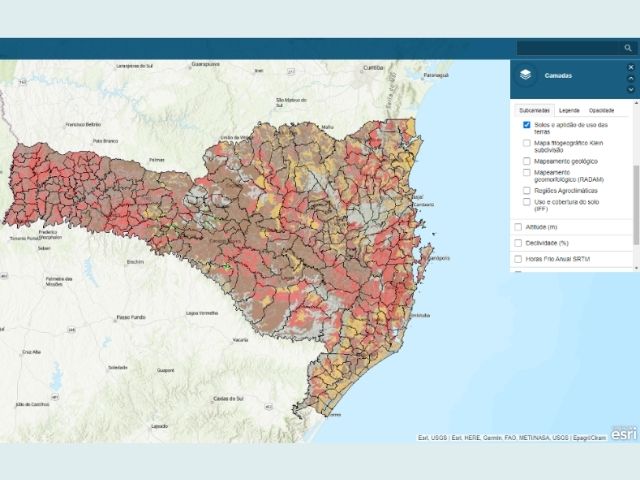Check Uso e cobertura do solo (IFF)

pos(527,203)
